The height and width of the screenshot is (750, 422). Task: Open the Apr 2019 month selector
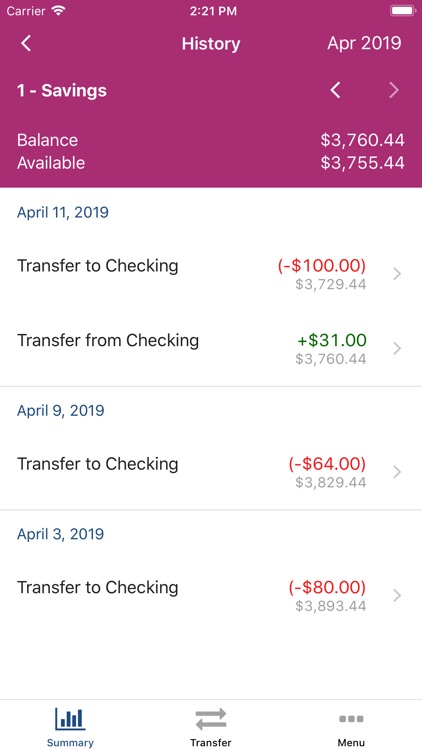coord(364,44)
